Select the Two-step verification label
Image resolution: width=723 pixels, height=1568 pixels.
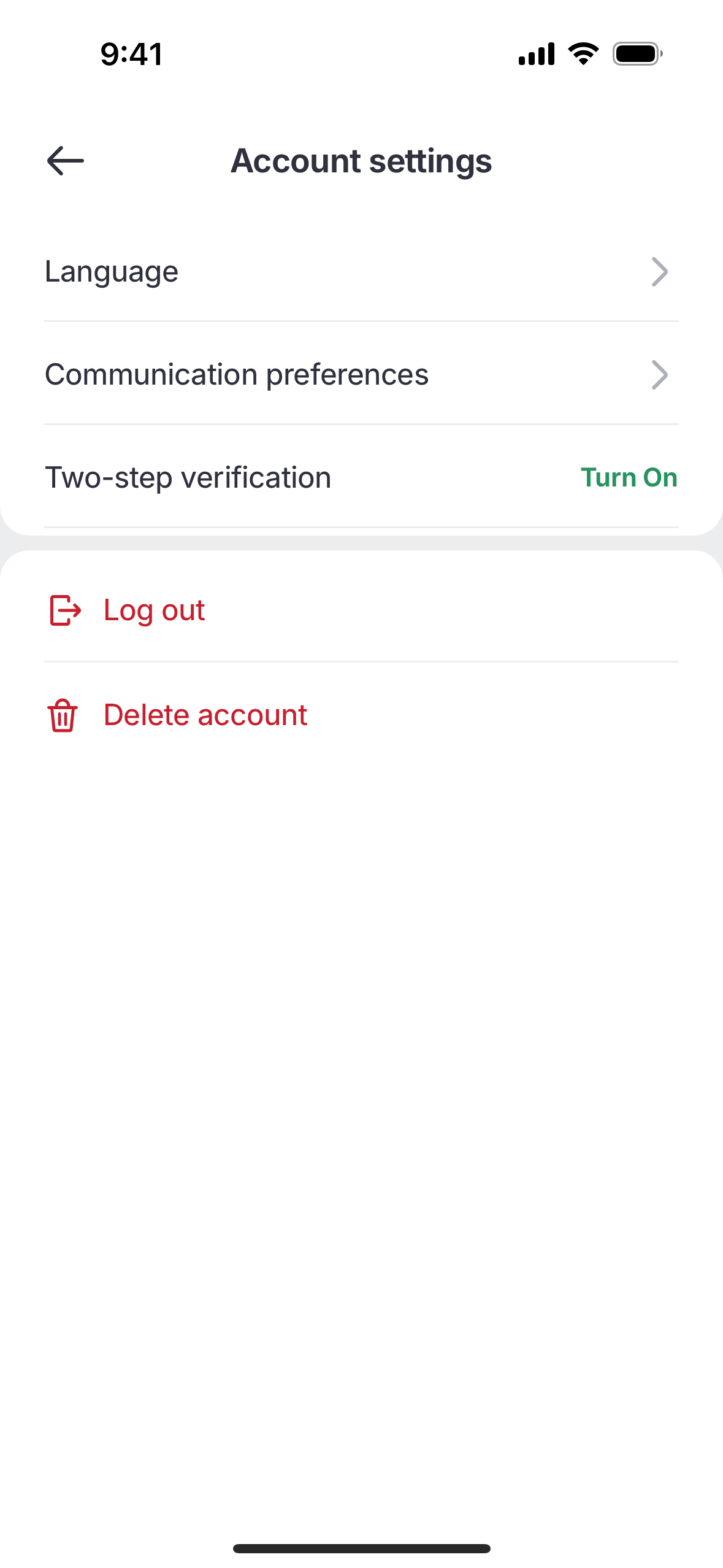[x=188, y=478]
